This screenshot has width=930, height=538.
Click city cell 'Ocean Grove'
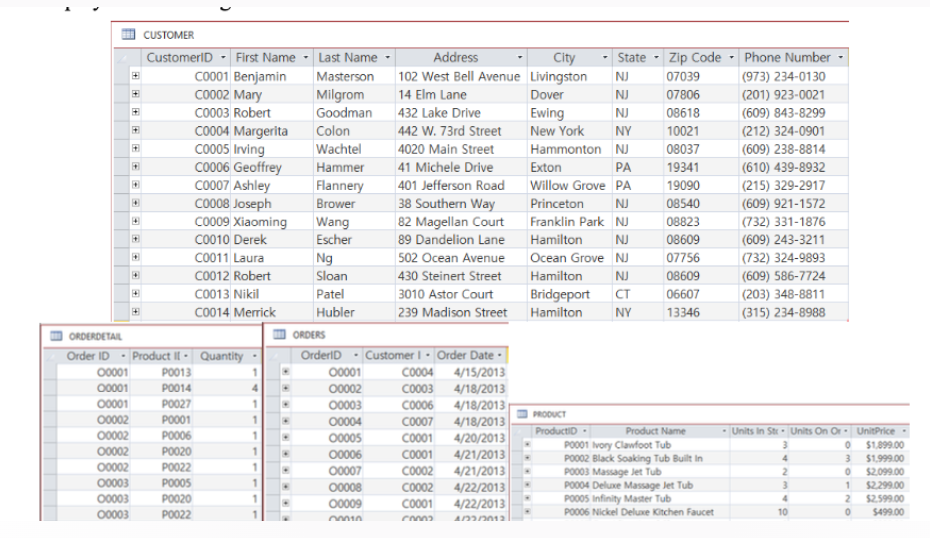pyautogui.click(x=569, y=258)
